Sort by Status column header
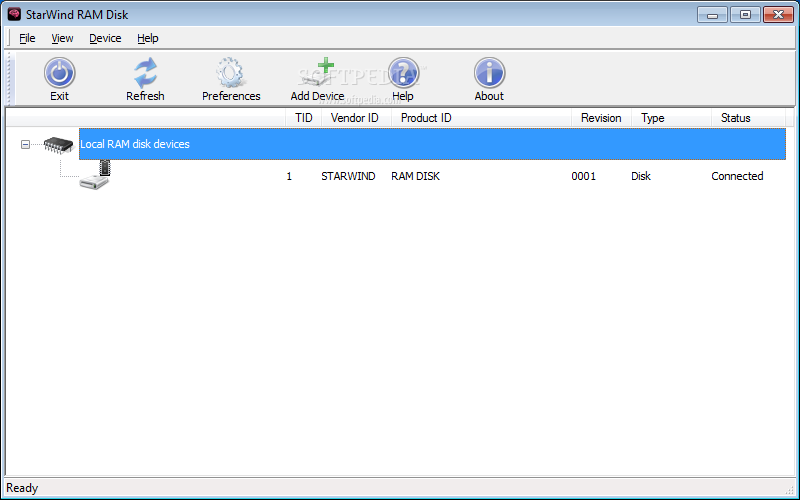This screenshot has width=800, height=500. click(x=748, y=118)
